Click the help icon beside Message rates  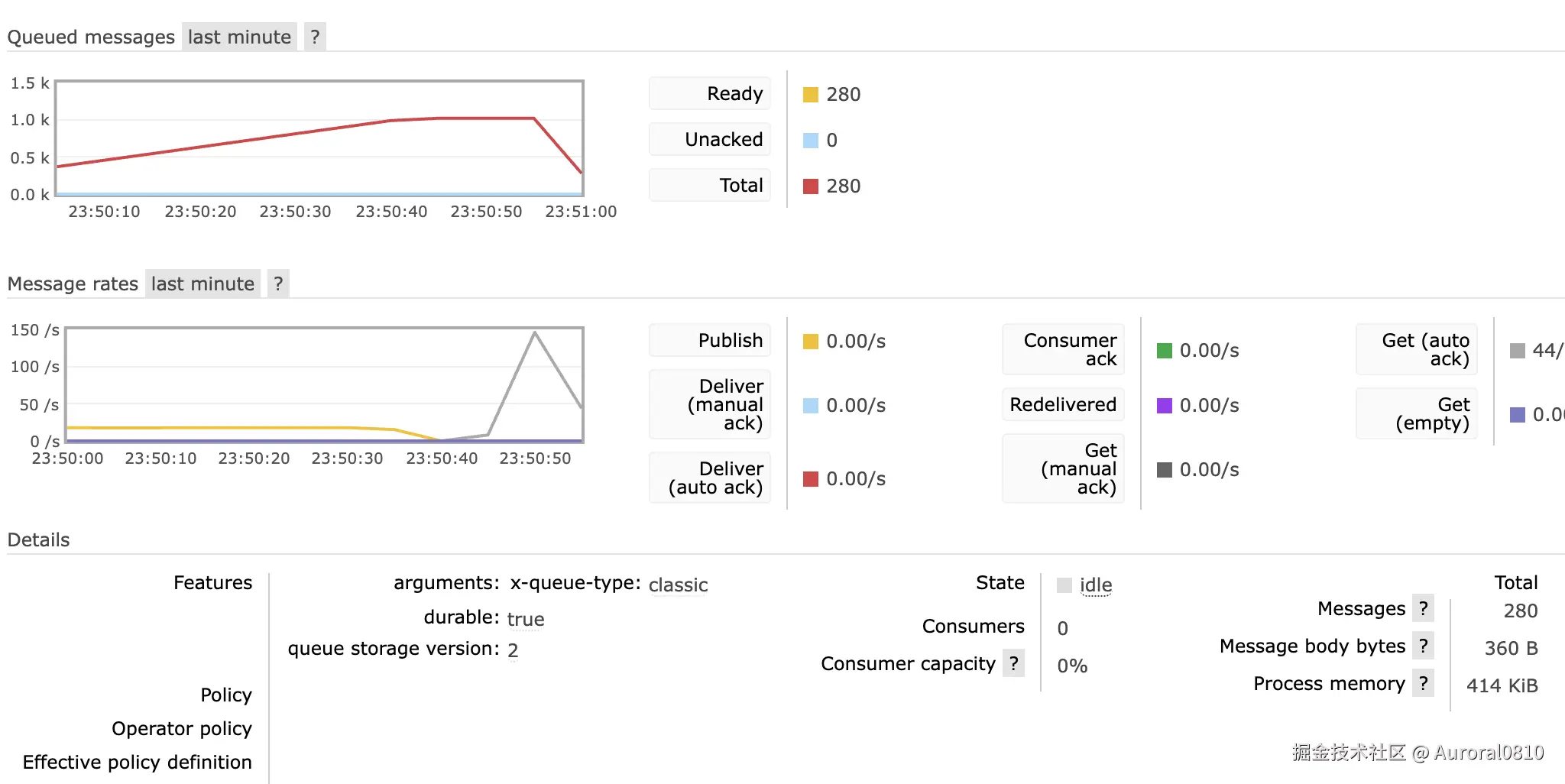278,283
